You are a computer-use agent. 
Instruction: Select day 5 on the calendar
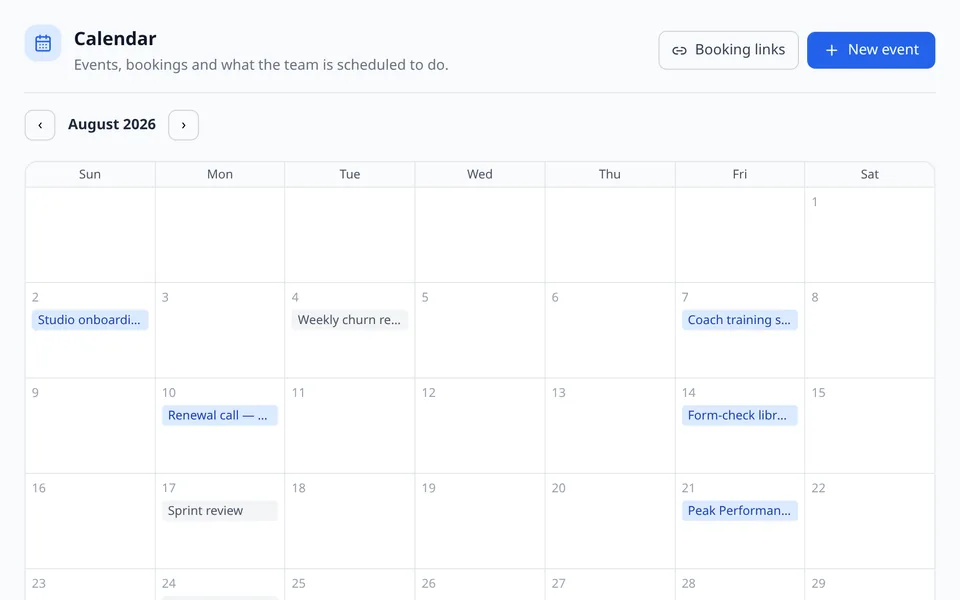tap(479, 331)
